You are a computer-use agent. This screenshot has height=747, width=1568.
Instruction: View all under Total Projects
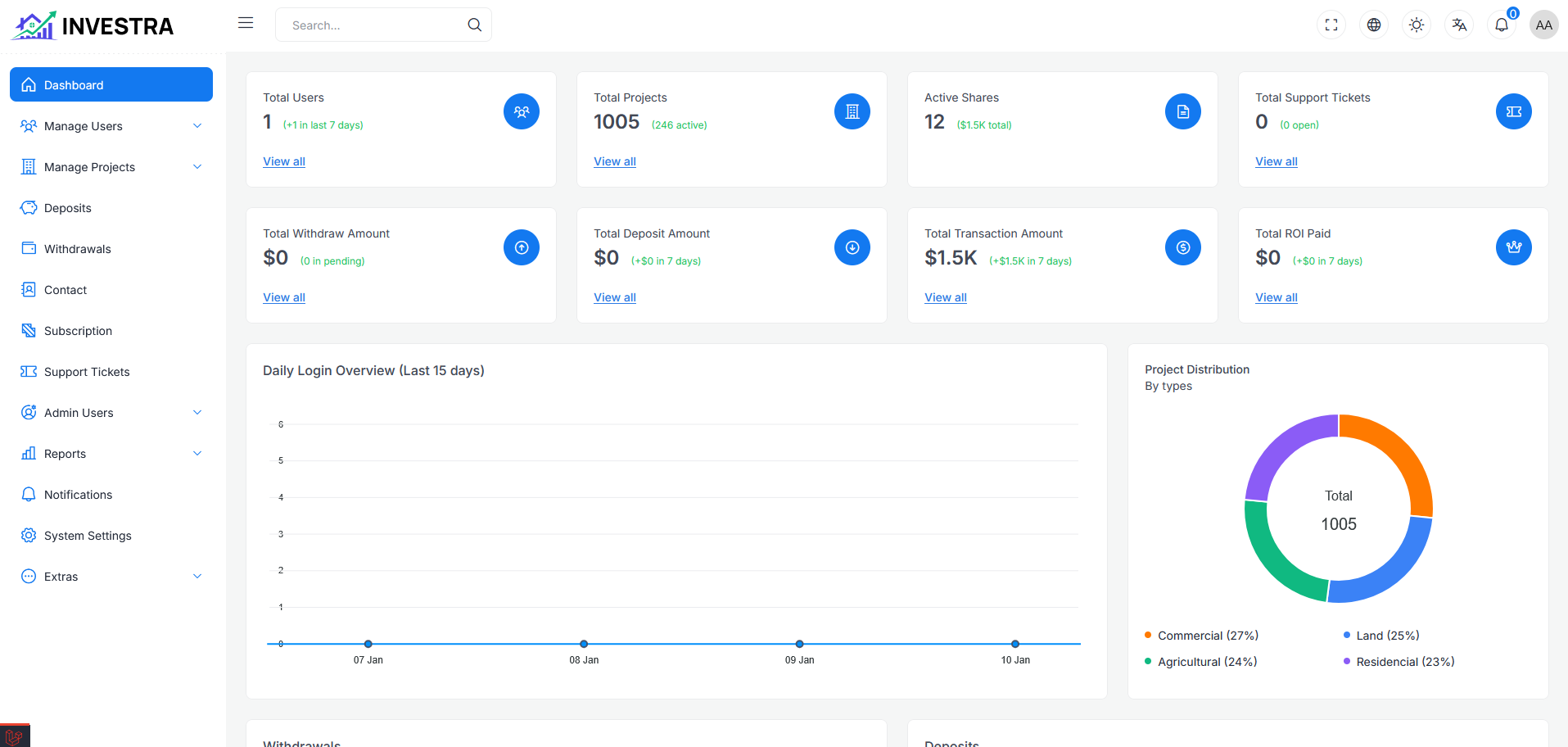pyautogui.click(x=615, y=161)
